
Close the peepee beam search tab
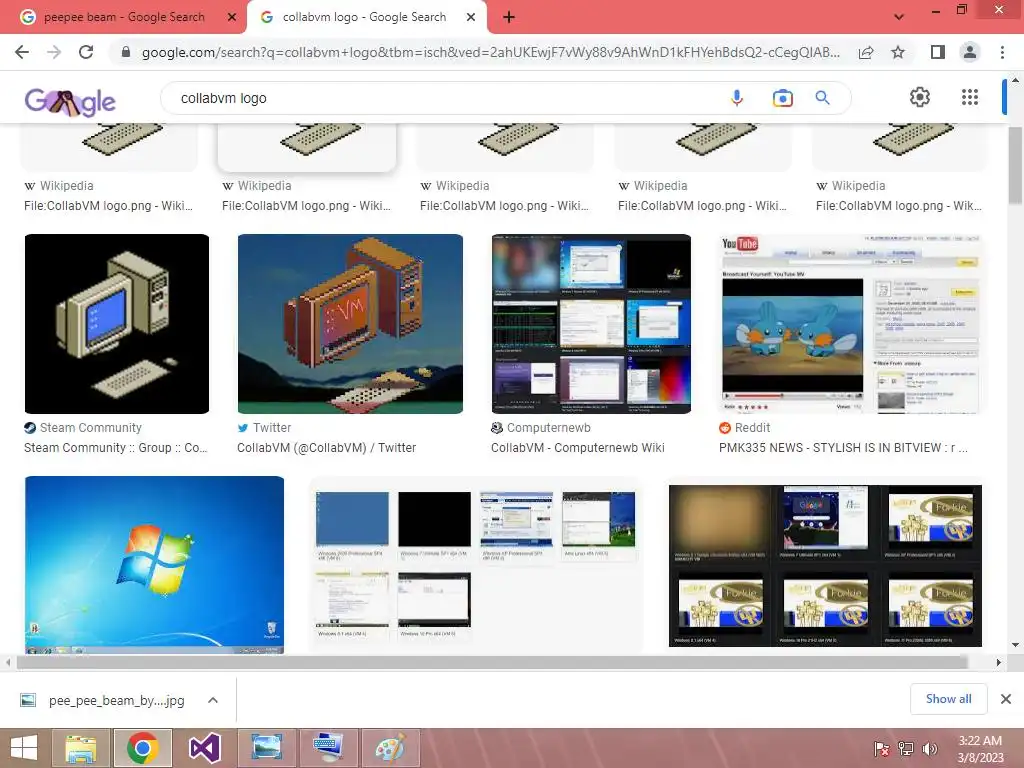pyautogui.click(x=231, y=17)
